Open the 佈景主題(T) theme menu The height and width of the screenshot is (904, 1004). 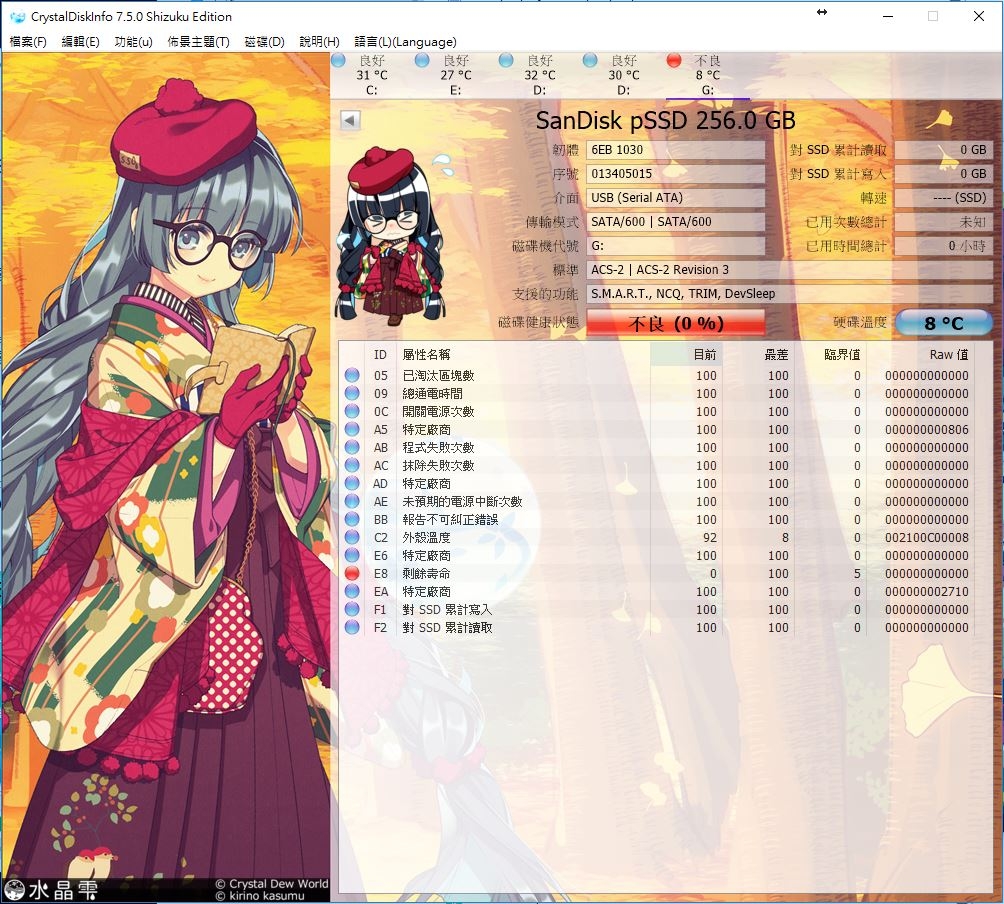pyautogui.click(x=198, y=42)
